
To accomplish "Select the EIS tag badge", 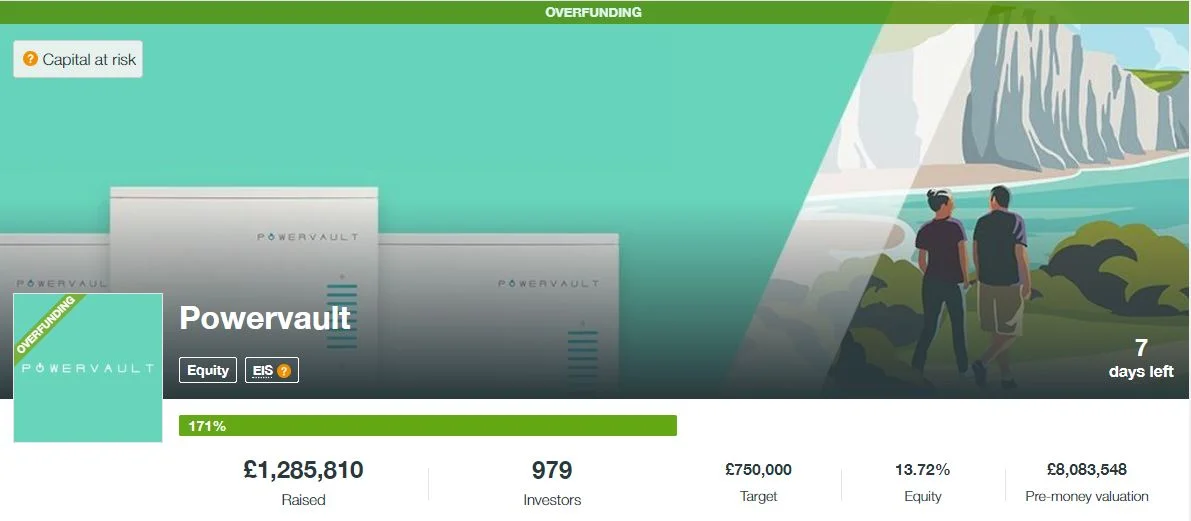I will point(272,370).
